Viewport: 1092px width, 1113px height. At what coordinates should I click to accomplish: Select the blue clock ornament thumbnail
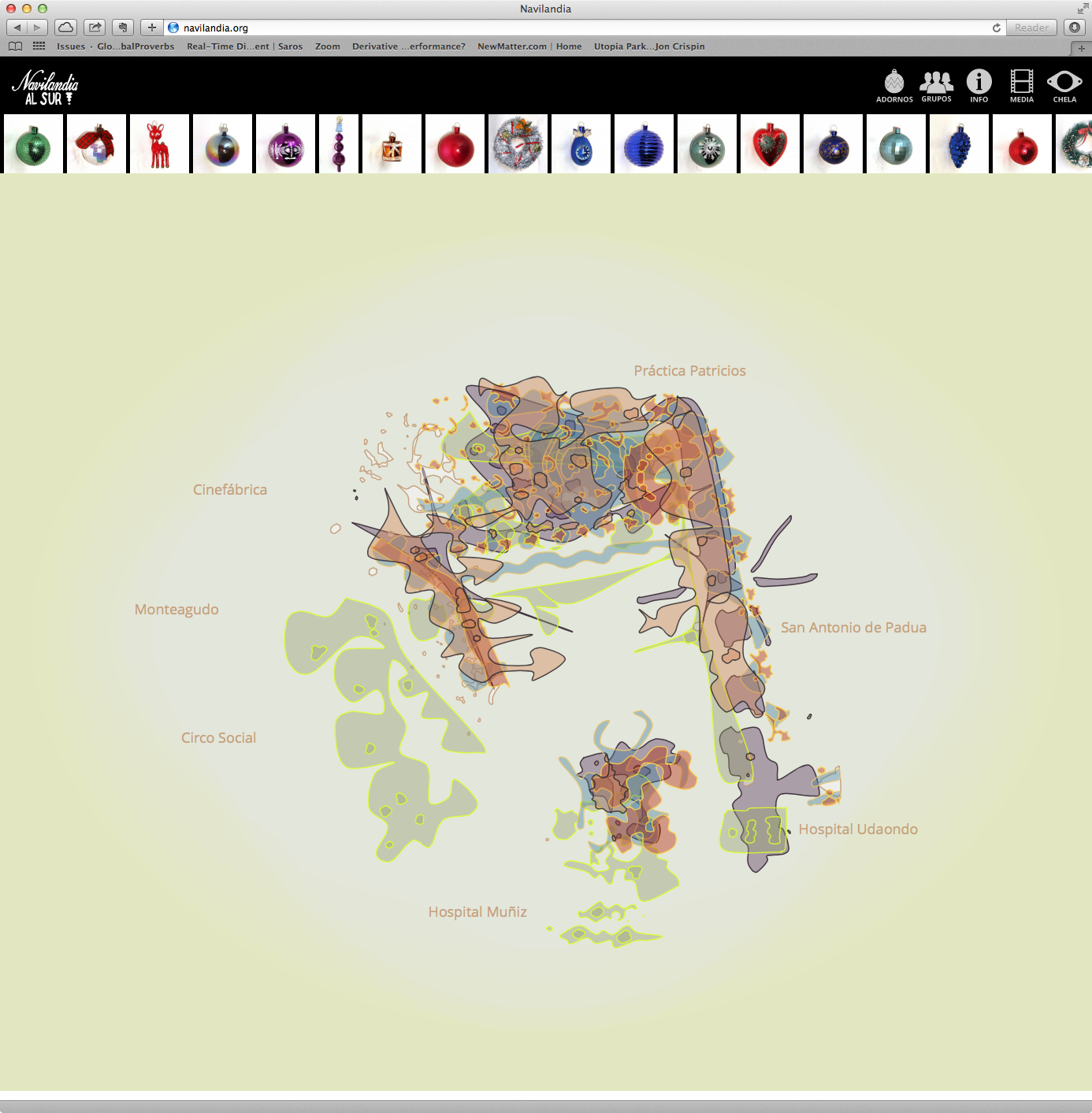581,143
